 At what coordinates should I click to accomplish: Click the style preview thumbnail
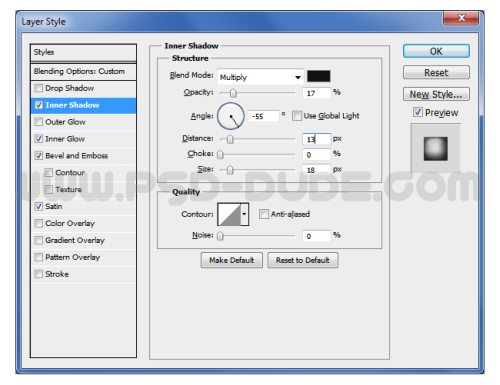point(435,149)
